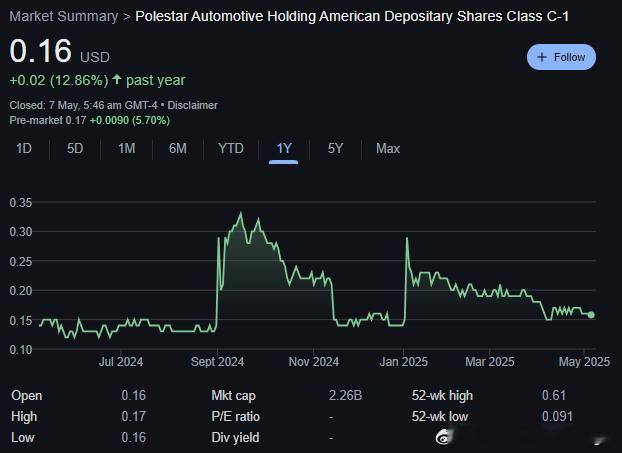Click the Jan 2025 axis label

tap(403, 362)
